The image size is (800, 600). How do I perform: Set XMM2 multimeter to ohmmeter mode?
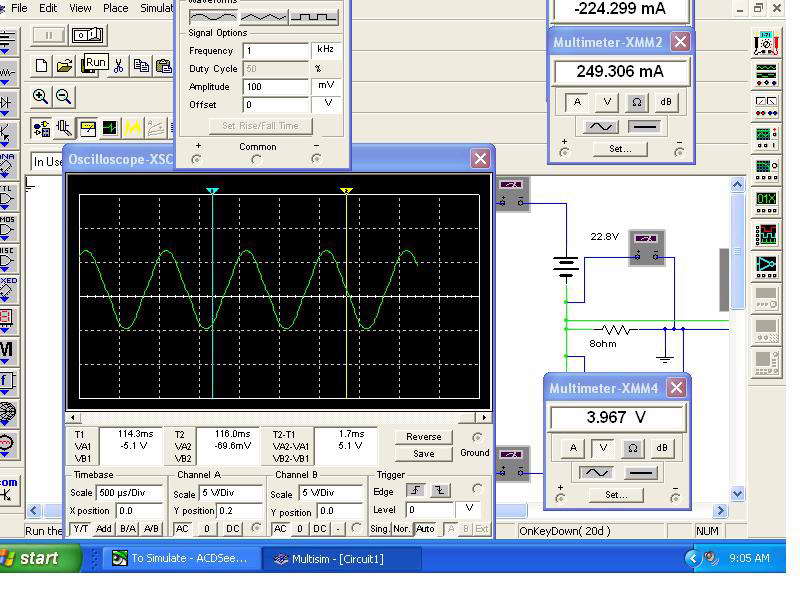click(637, 102)
